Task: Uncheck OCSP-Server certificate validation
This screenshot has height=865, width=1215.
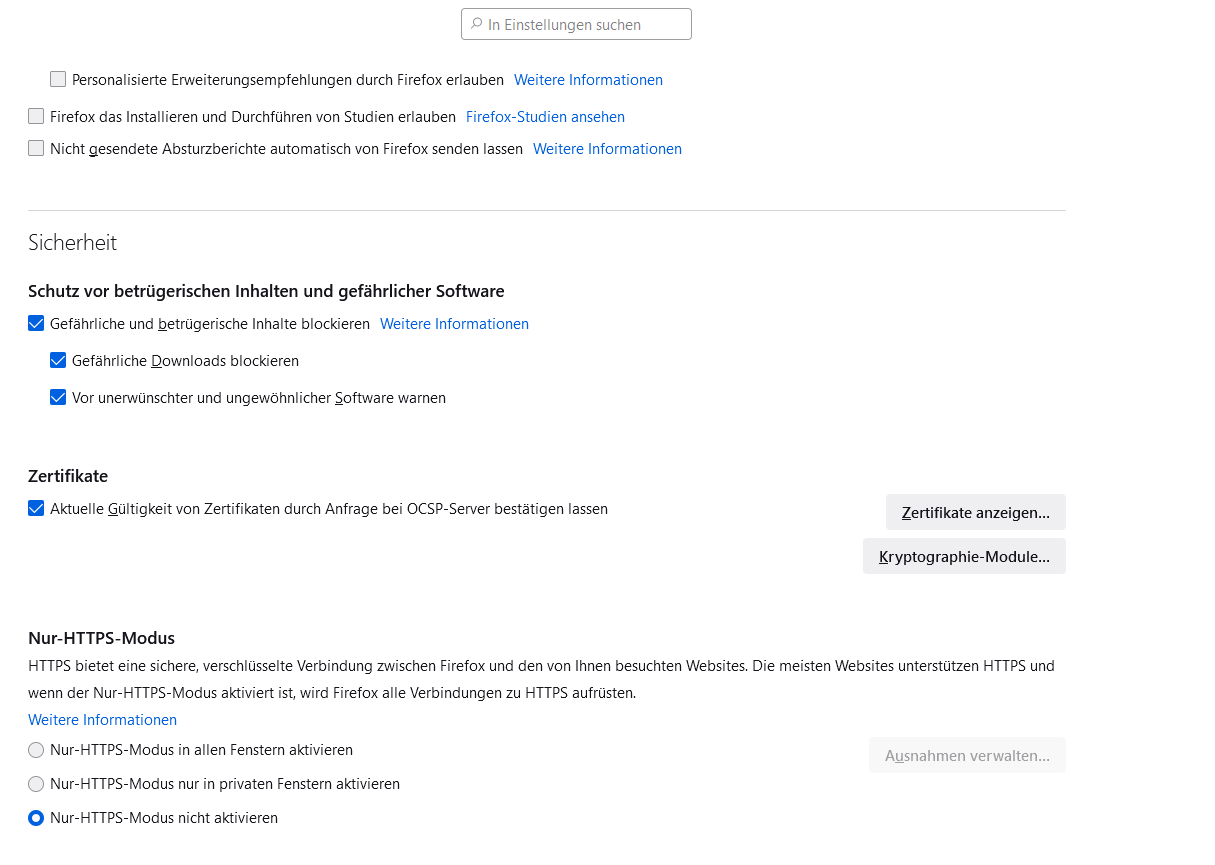Action: pos(36,508)
